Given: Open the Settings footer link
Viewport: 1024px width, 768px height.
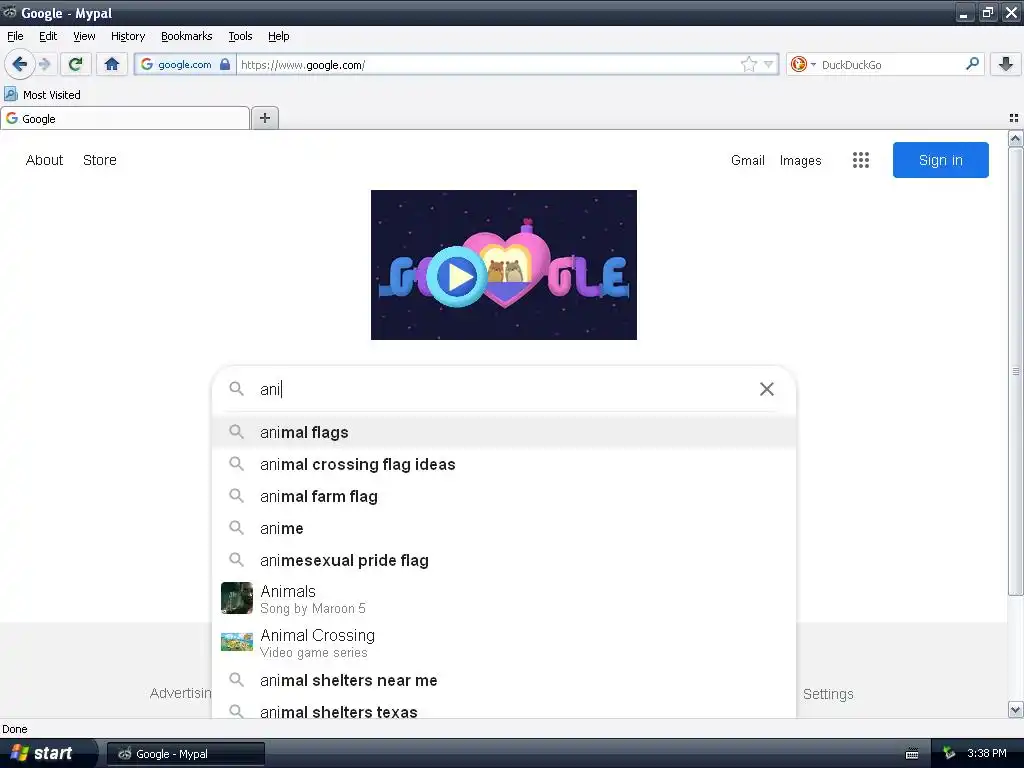Looking at the screenshot, I should (x=828, y=694).
